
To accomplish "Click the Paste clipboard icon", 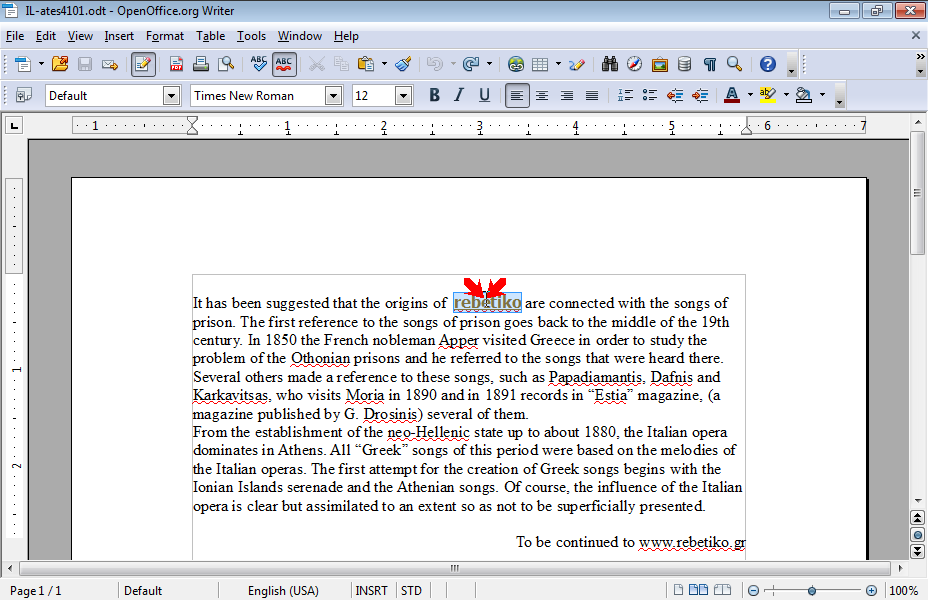I will click(366, 64).
